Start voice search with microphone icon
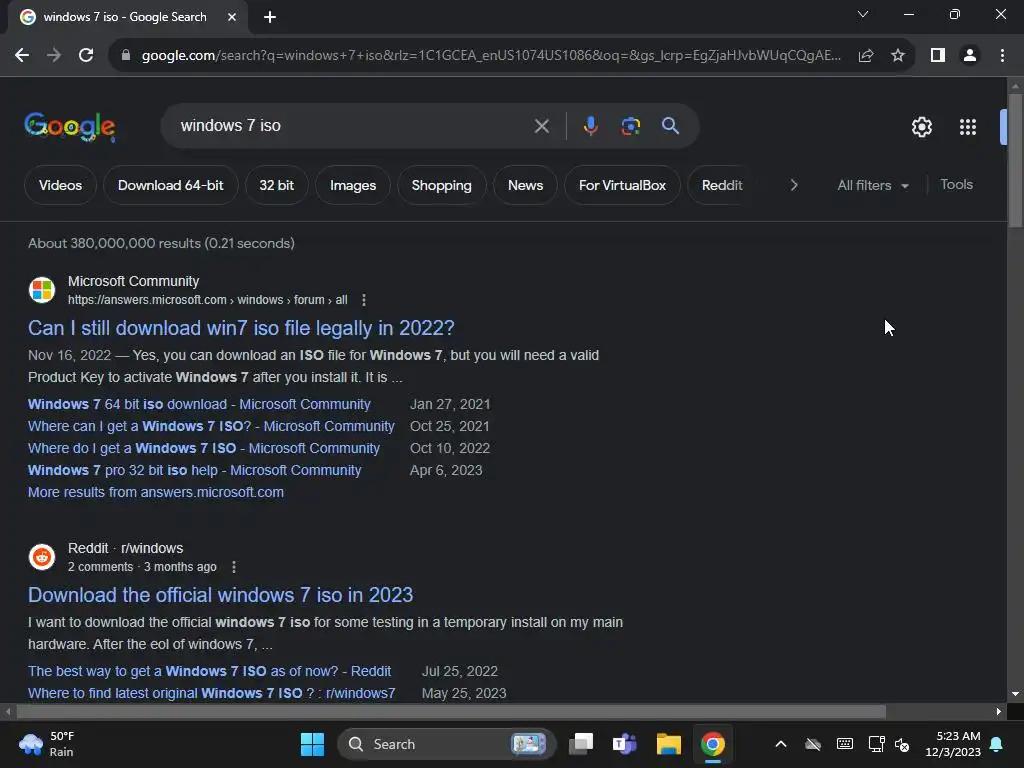 coord(590,125)
